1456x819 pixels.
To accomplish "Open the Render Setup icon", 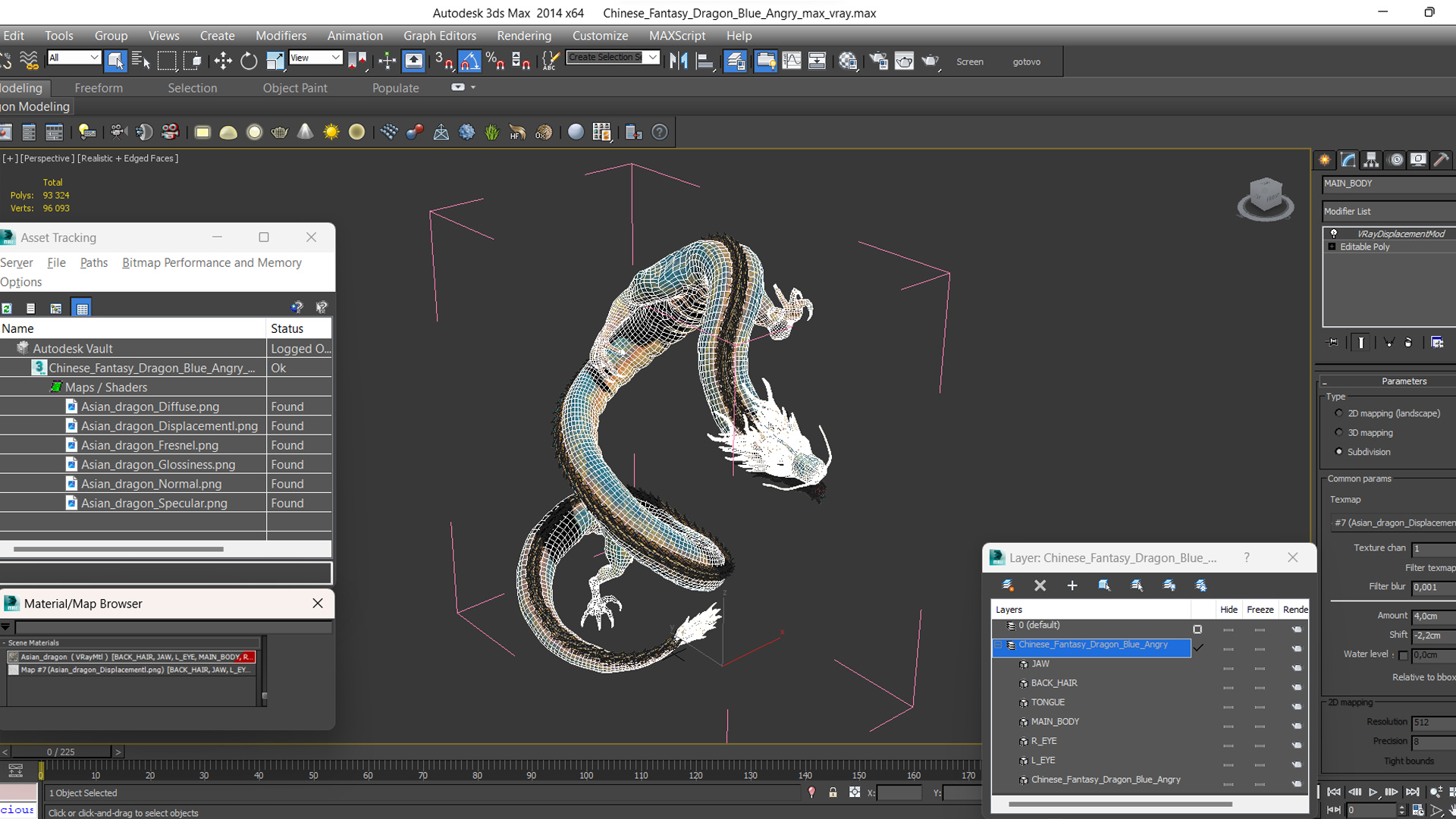I will [x=878, y=61].
